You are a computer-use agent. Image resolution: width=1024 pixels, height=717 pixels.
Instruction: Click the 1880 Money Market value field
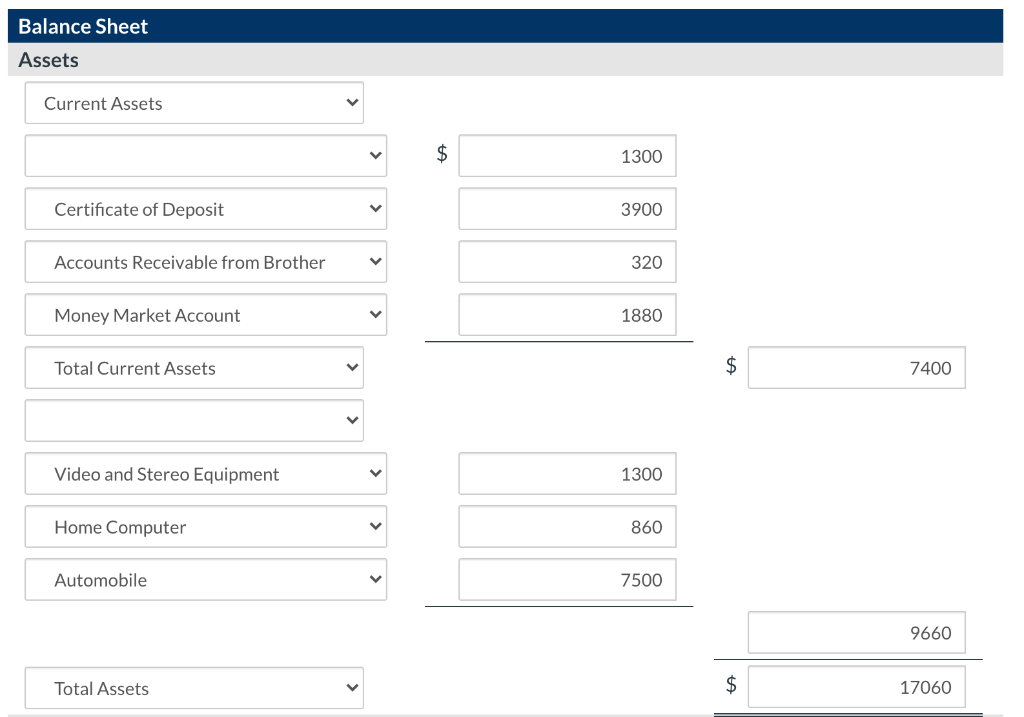click(567, 314)
